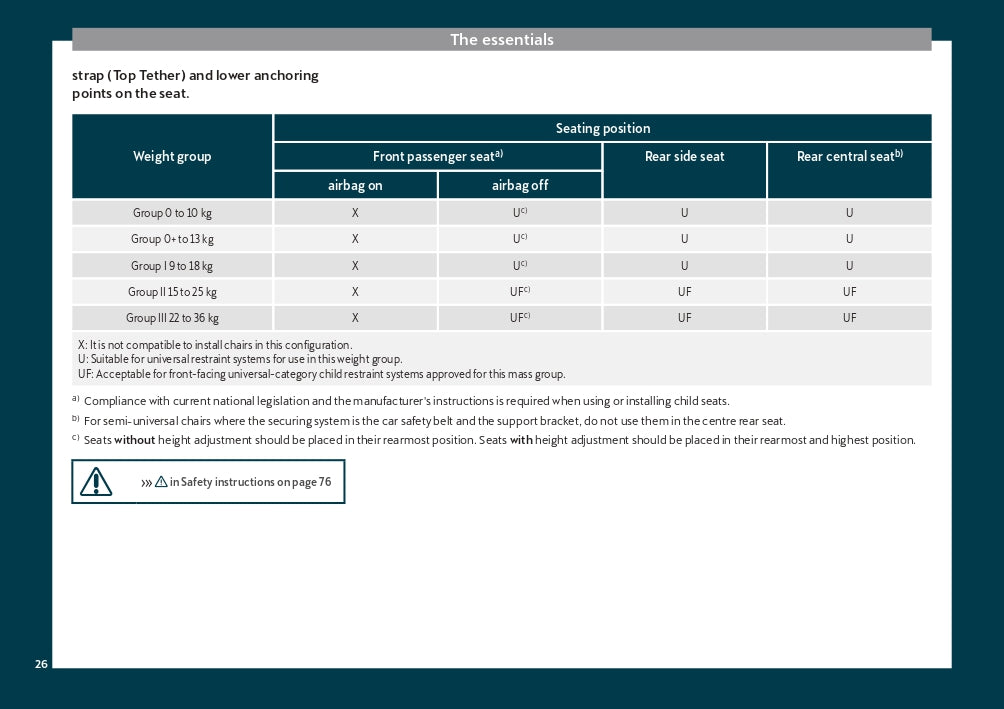Image resolution: width=1004 pixels, height=709 pixels.
Task: Click the "Group III 22 to 36 kg" row label
Action: pyautogui.click(x=172, y=318)
